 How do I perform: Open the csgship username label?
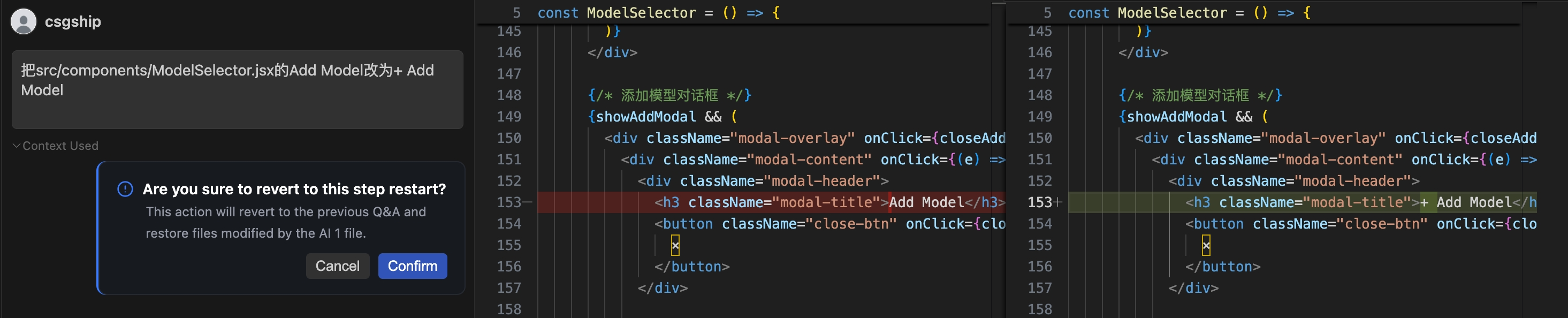click(x=73, y=21)
